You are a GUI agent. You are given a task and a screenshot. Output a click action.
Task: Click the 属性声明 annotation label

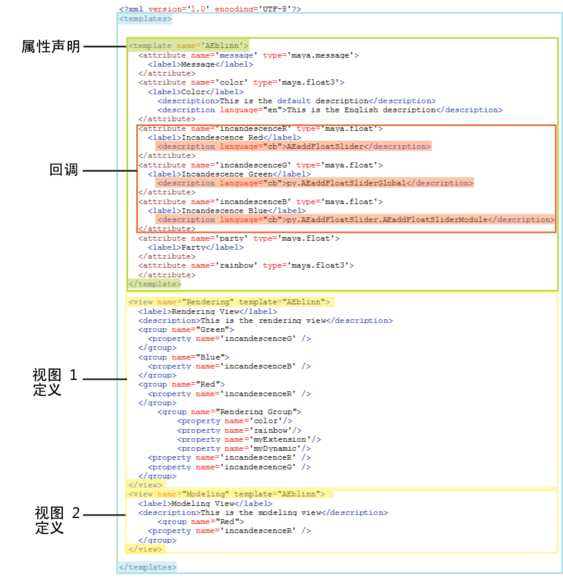click(x=51, y=46)
